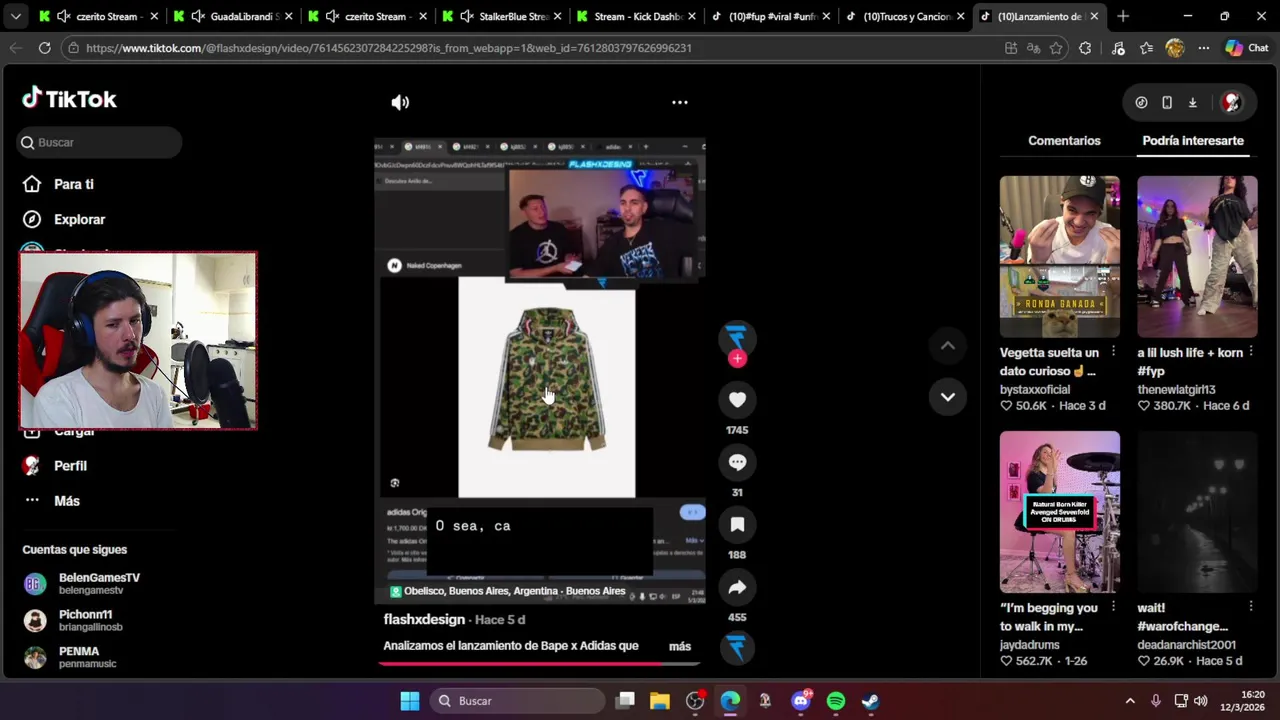Open options for the Vegetta video card
Screen dimensions: 1280x720
(1113, 352)
